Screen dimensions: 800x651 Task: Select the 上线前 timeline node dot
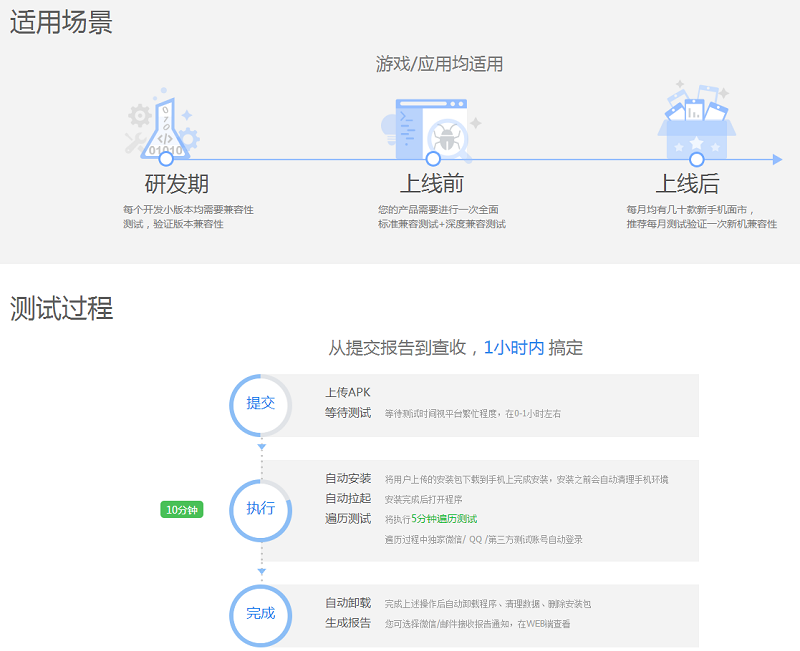pos(433,159)
